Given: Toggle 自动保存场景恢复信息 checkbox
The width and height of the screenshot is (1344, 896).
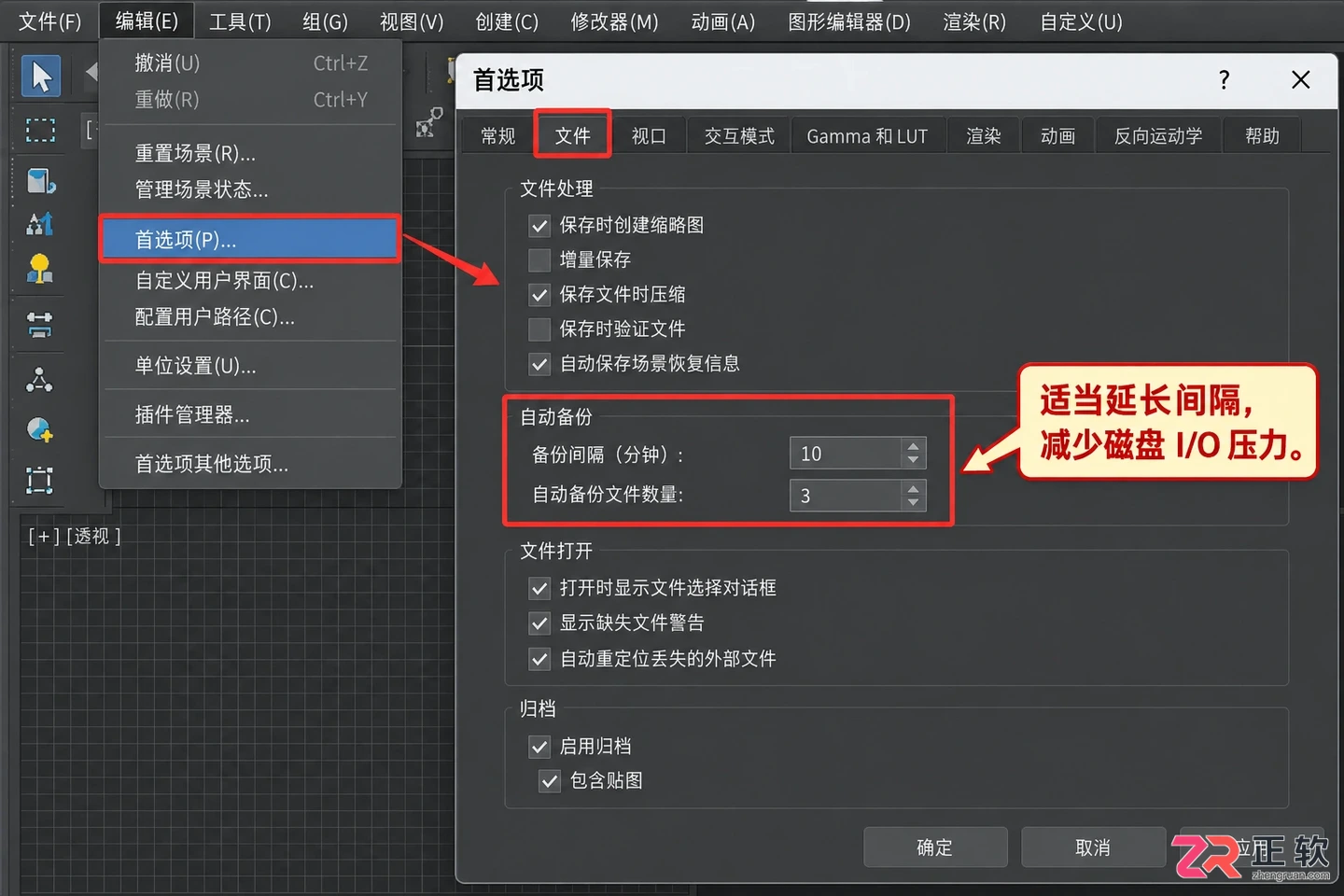Looking at the screenshot, I should click(x=539, y=364).
